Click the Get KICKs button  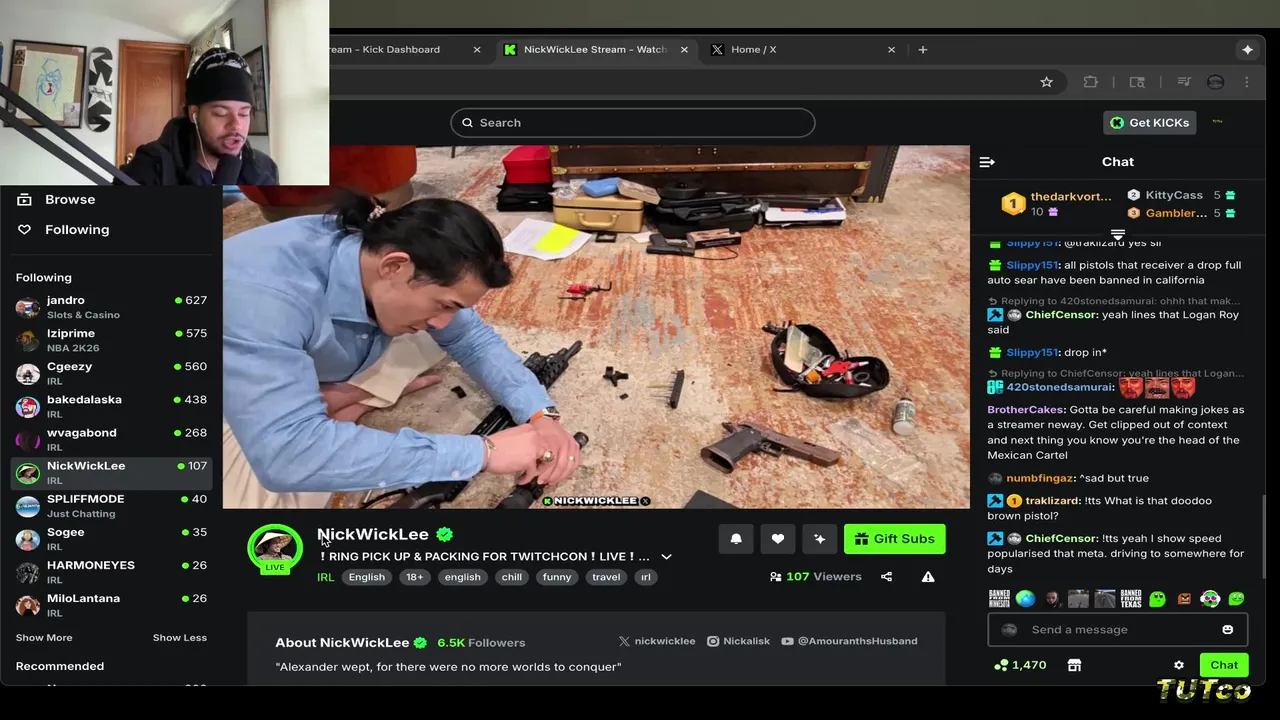[1149, 122]
